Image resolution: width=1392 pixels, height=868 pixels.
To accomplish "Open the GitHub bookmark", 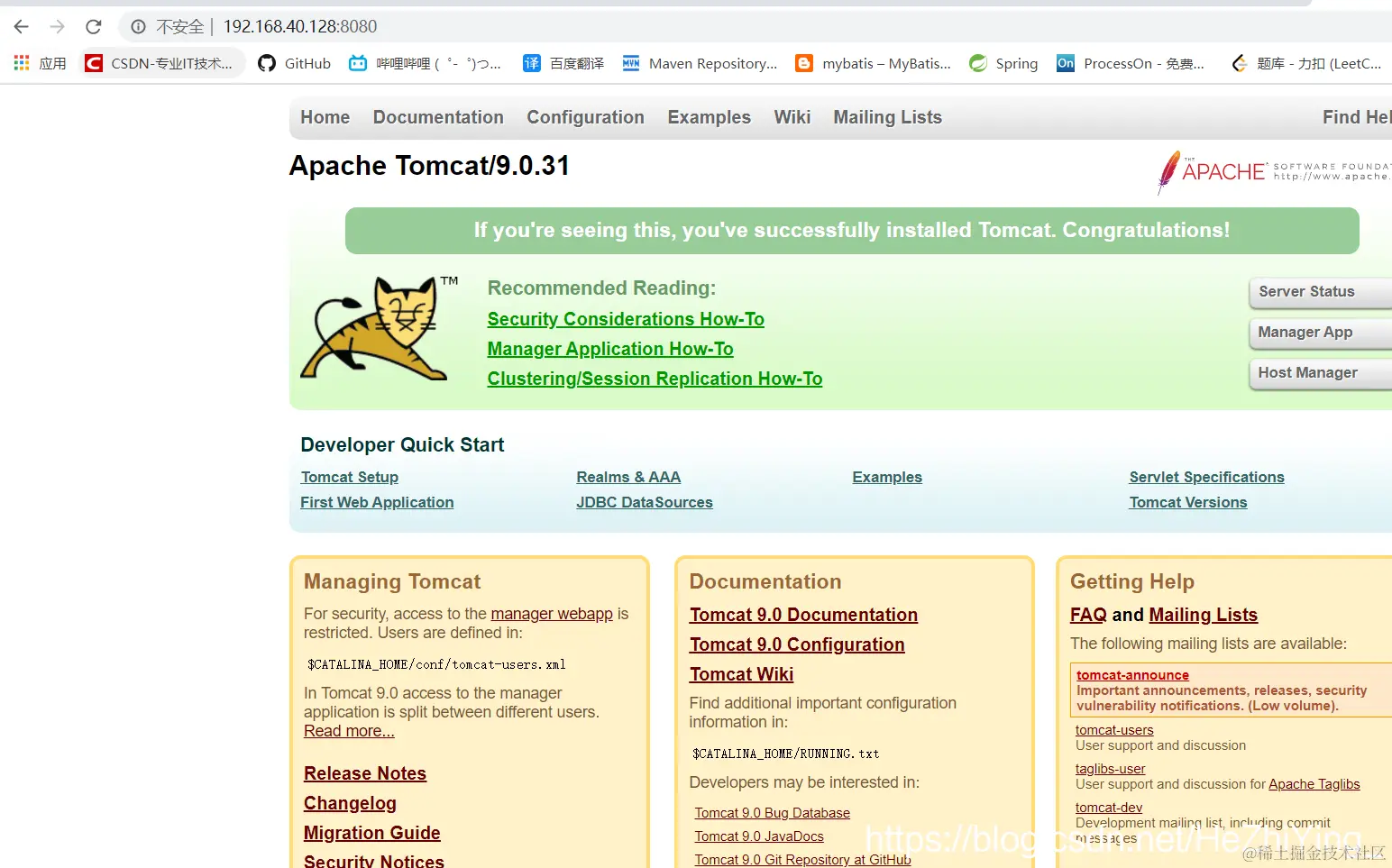I will (x=295, y=63).
